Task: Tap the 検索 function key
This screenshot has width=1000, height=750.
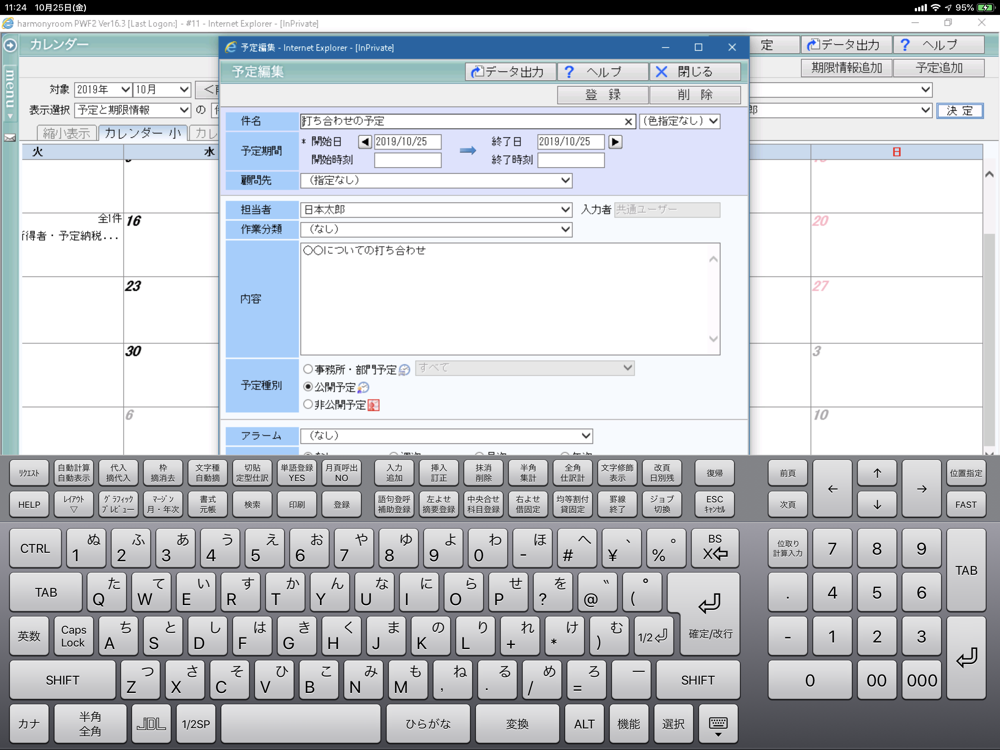Action: 252,504
